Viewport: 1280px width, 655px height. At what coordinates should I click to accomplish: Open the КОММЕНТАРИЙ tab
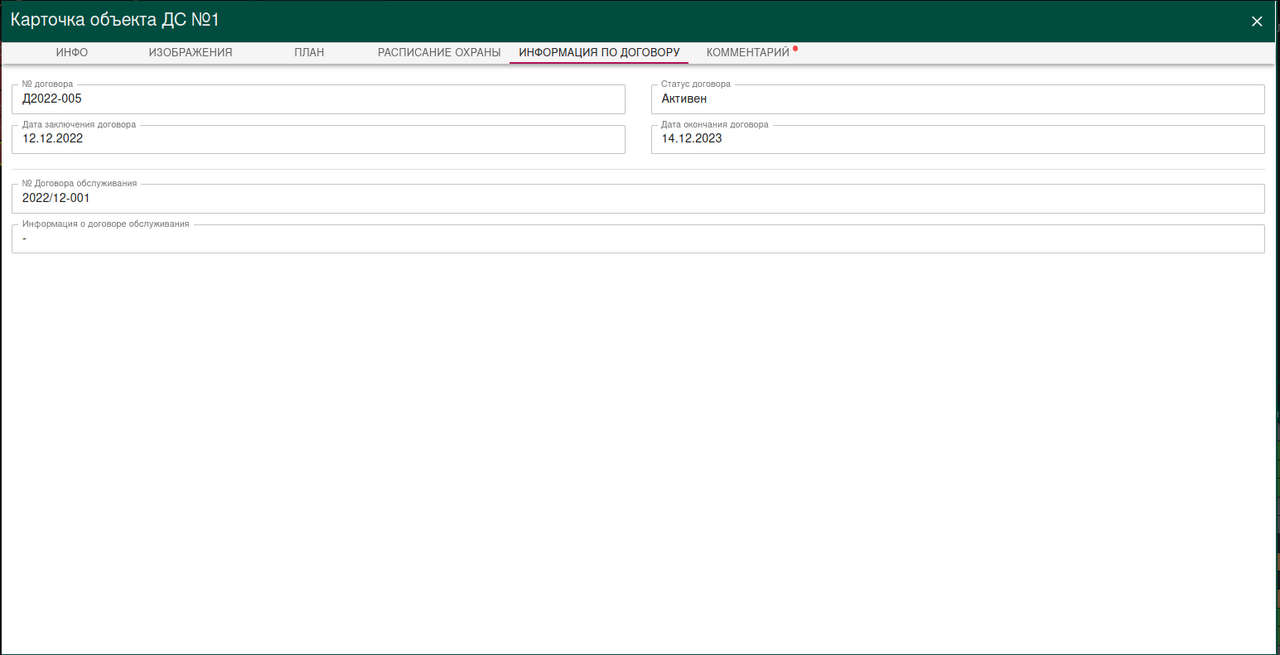(x=748, y=52)
